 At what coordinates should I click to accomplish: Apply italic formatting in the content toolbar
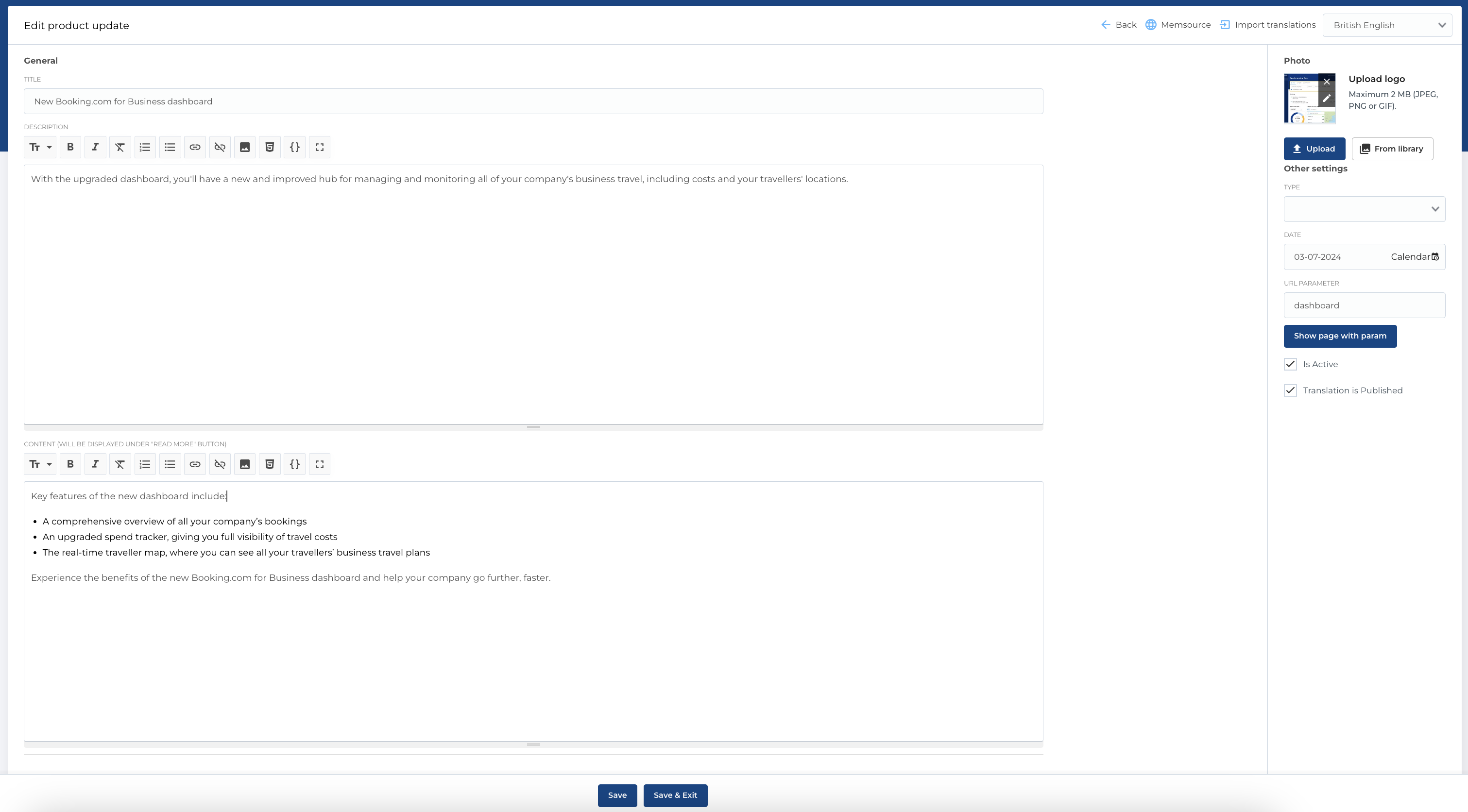(95, 464)
